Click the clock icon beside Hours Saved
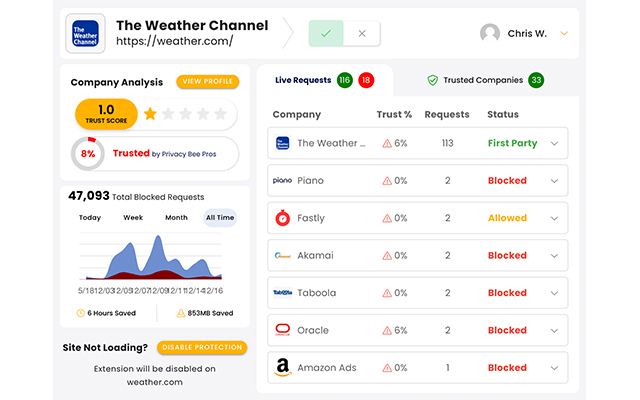 tap(80, 313)
